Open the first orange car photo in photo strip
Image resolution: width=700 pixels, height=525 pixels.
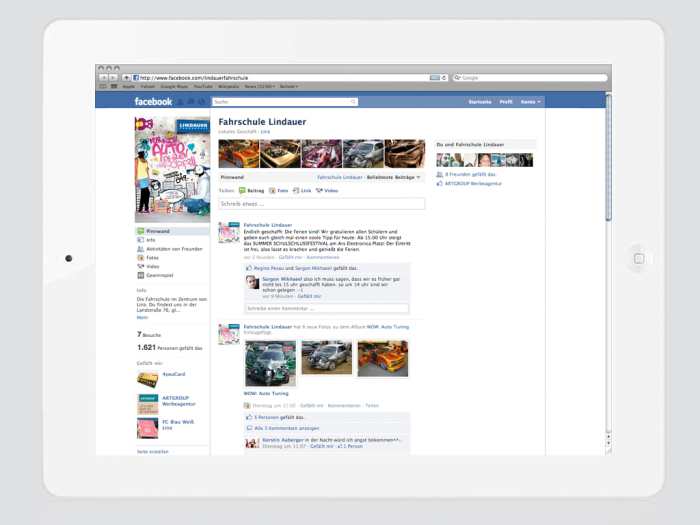(238, 154)
